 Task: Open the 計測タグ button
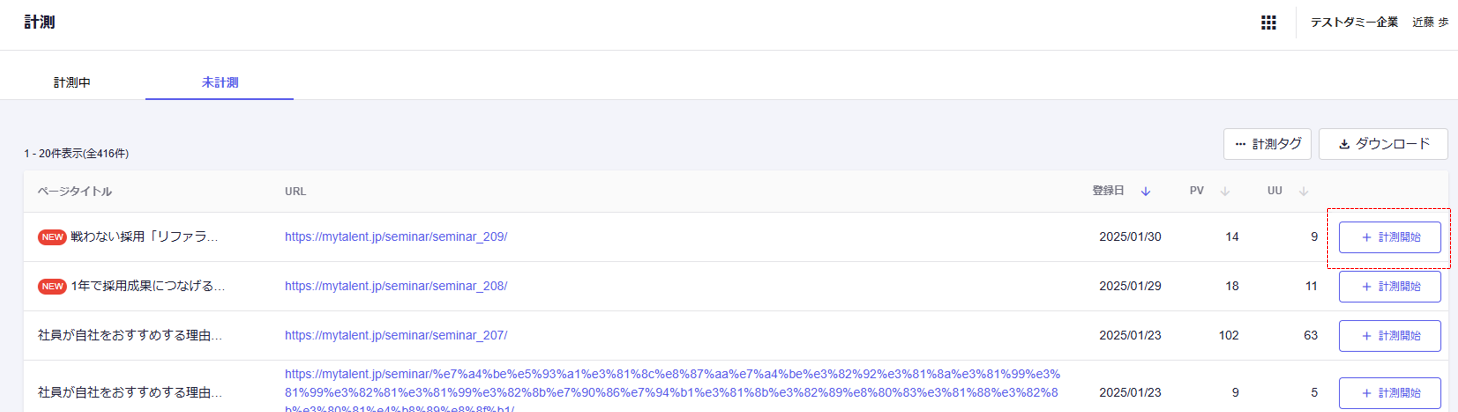pyautogui.click(x=1267, y=144)
